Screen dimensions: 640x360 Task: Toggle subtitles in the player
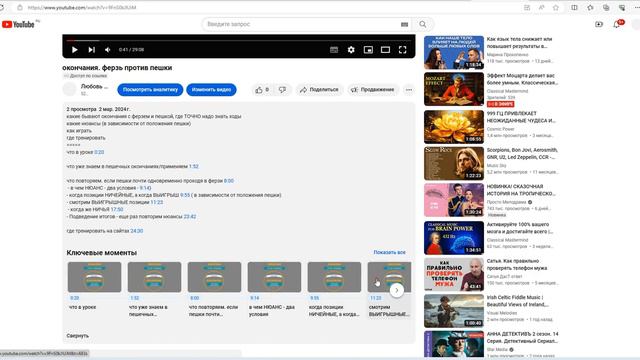[x=334, y=50]
